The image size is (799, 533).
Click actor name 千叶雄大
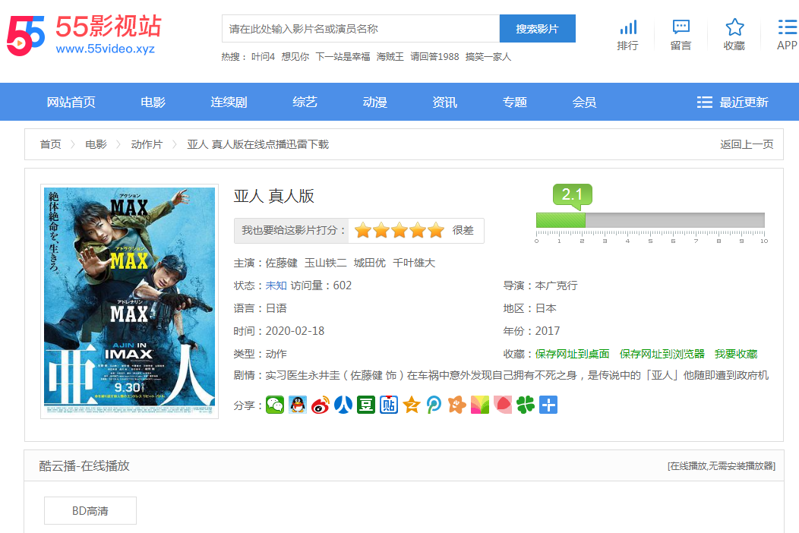pyautogui.click(x=414, y=263)
